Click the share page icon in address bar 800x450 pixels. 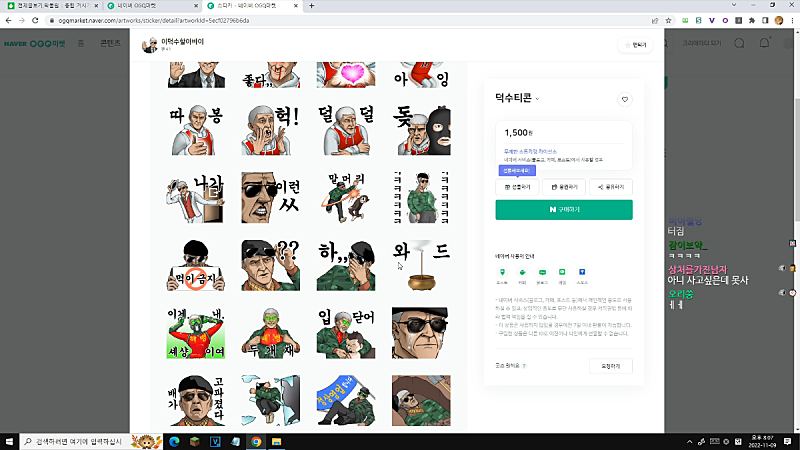(655, 20)
